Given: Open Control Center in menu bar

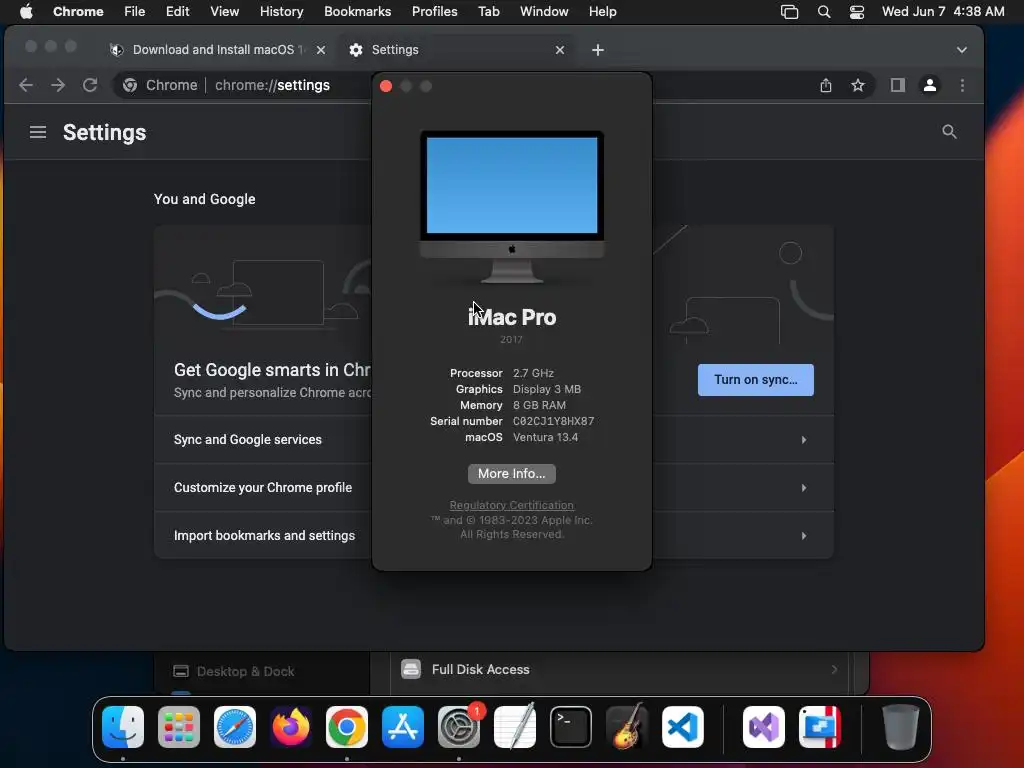Looking at the screenshot, I should click(x=857, y=12).
